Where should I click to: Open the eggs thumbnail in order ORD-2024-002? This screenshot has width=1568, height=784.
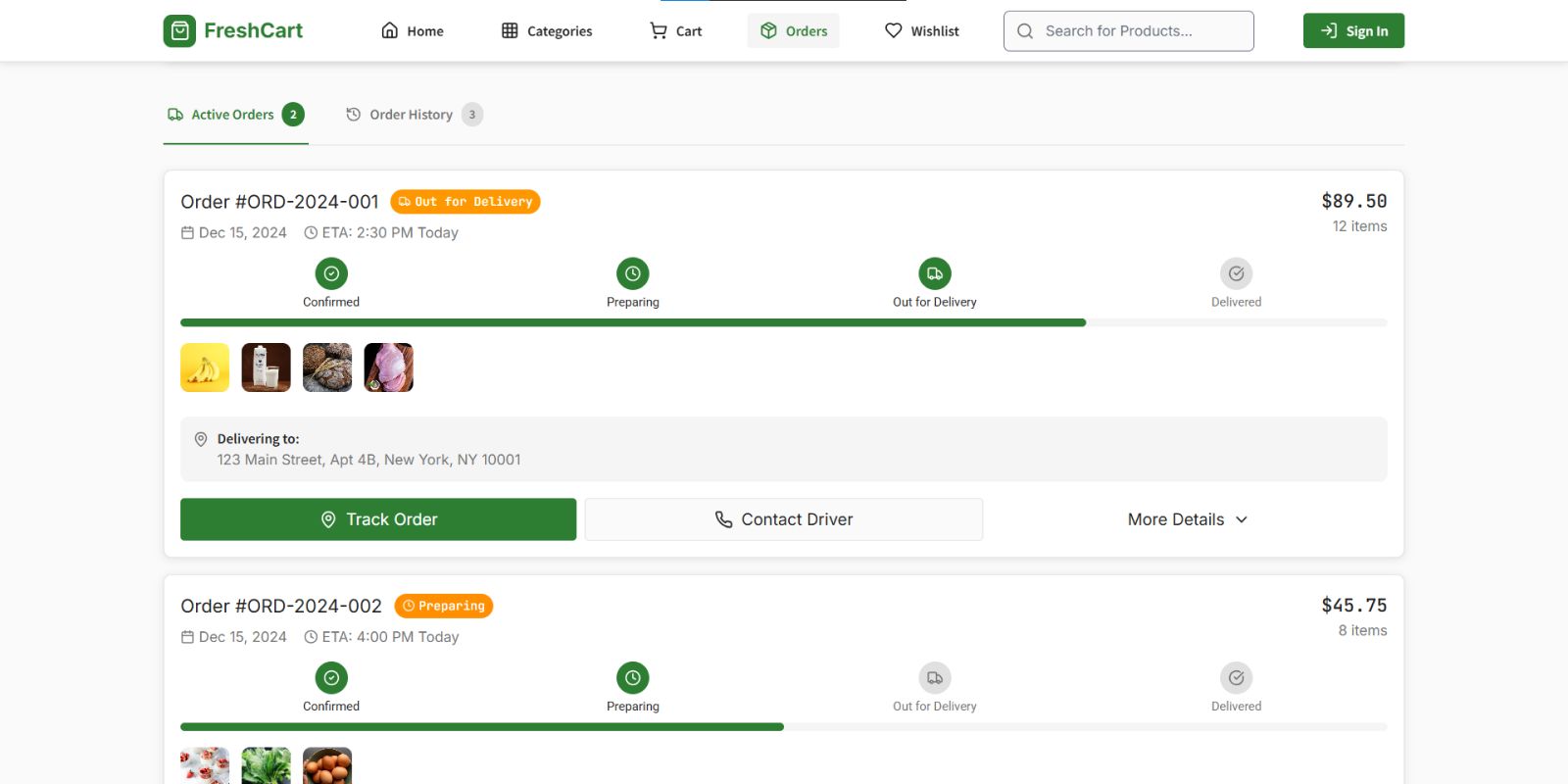pyautogui.click(x=327, y=766)
